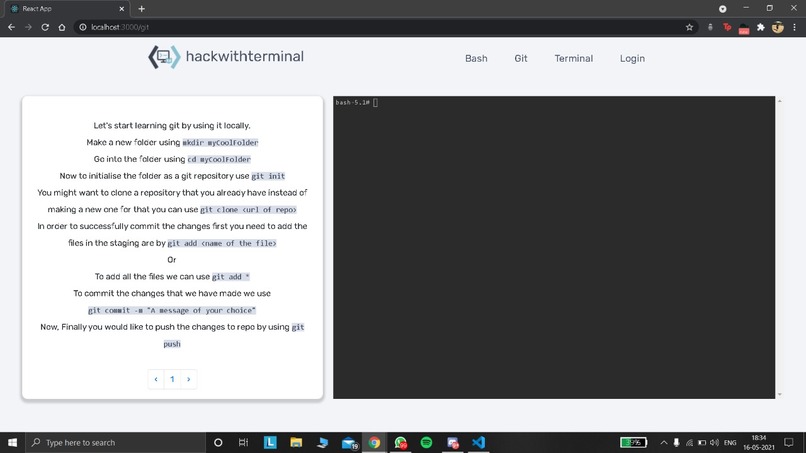Select page 1 in pagination
The height and width of the screenshot is (453, 806).
tap(172, 379)
